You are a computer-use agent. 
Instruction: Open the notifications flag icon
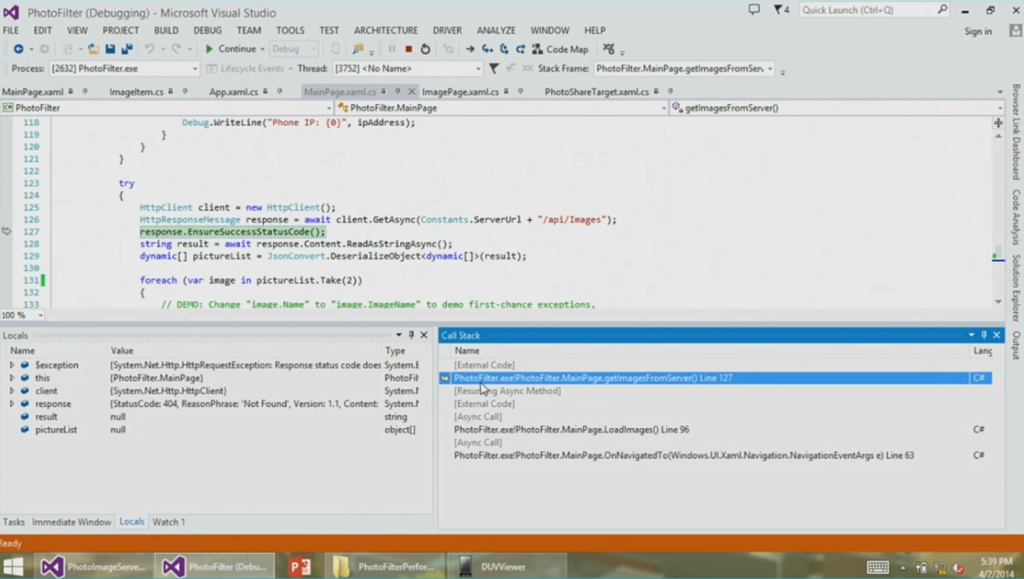point(781,10)
